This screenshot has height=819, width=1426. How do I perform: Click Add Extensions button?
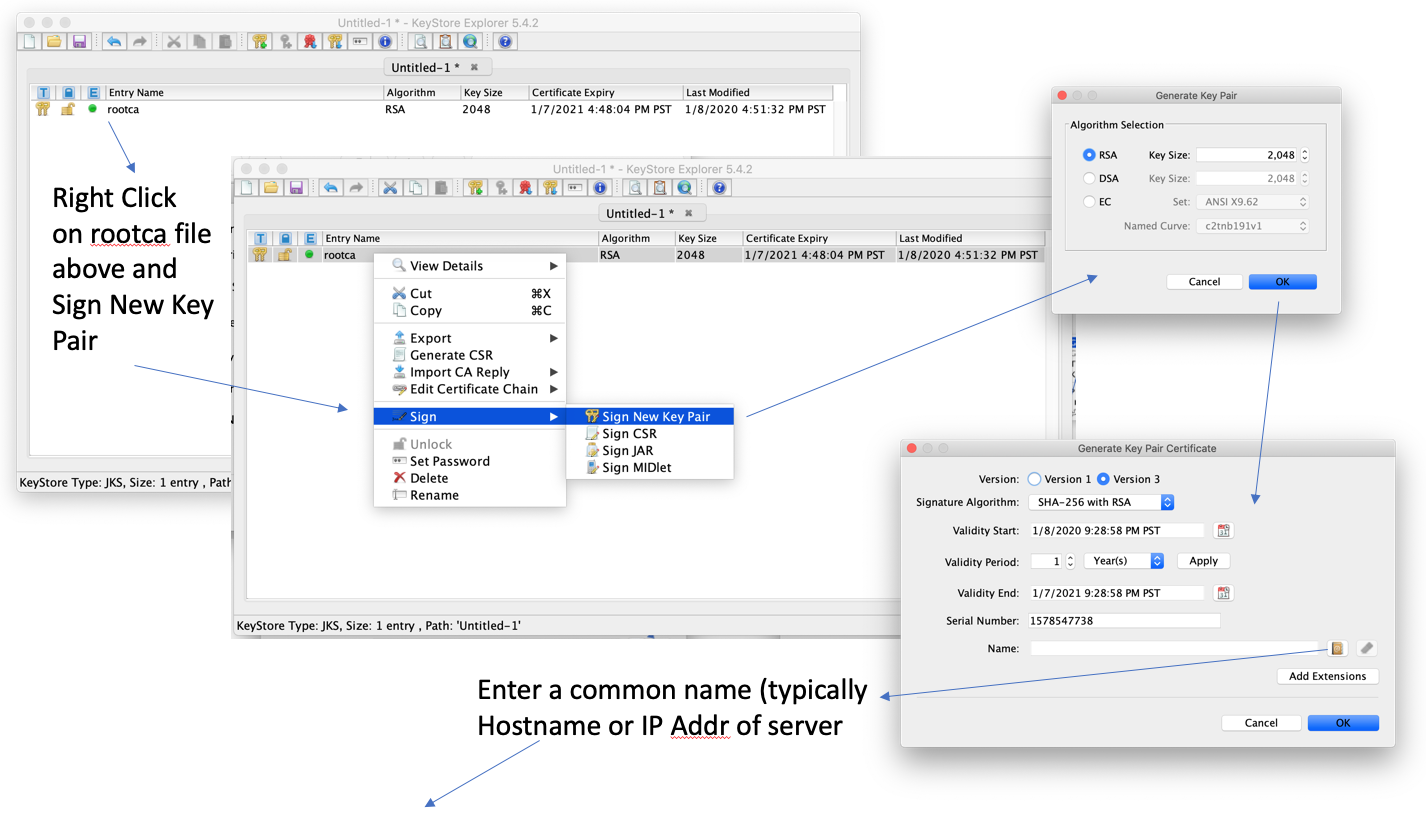click(x=1328, y=676)
